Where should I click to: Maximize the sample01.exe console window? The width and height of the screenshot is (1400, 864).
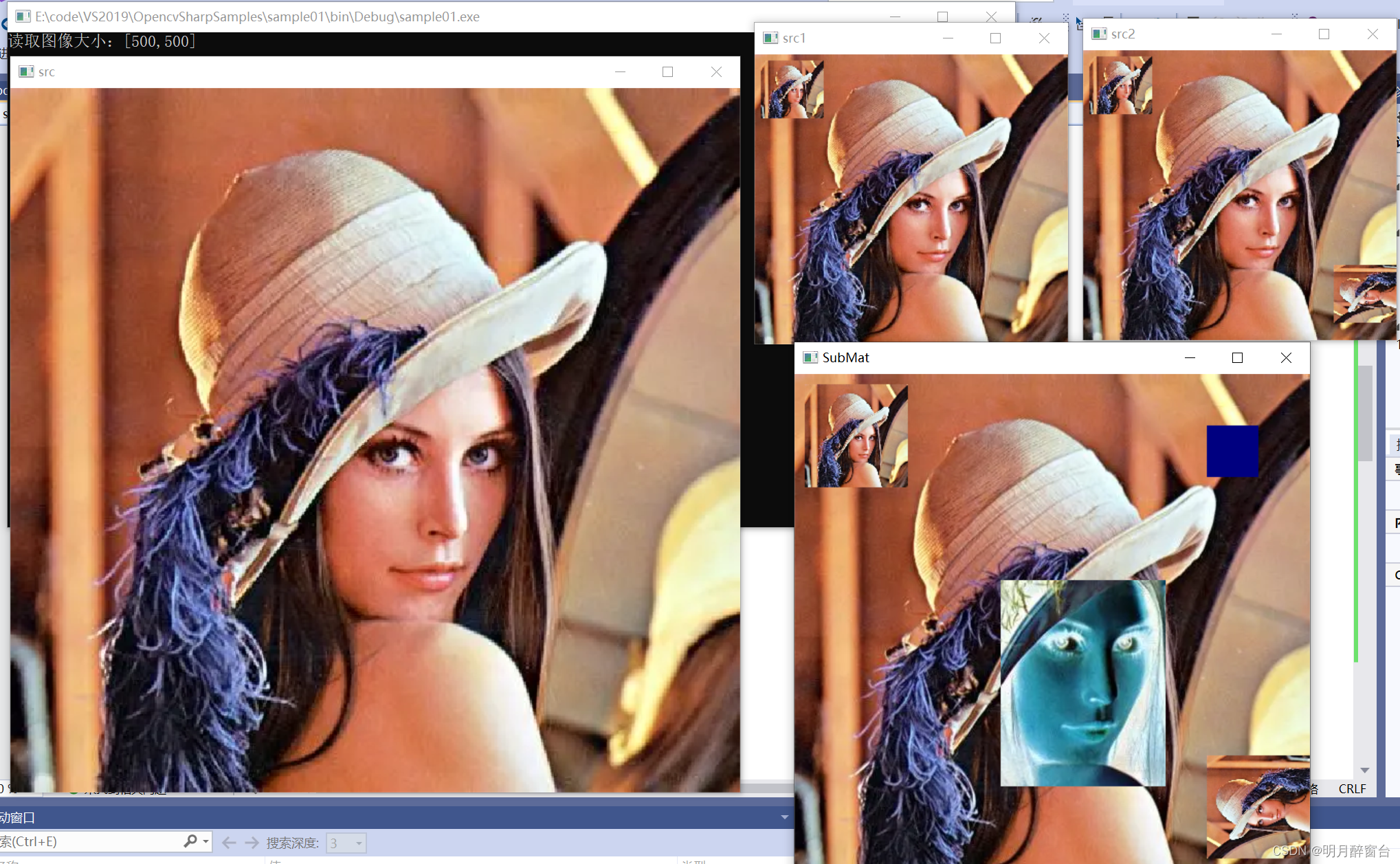coord(942,16)
